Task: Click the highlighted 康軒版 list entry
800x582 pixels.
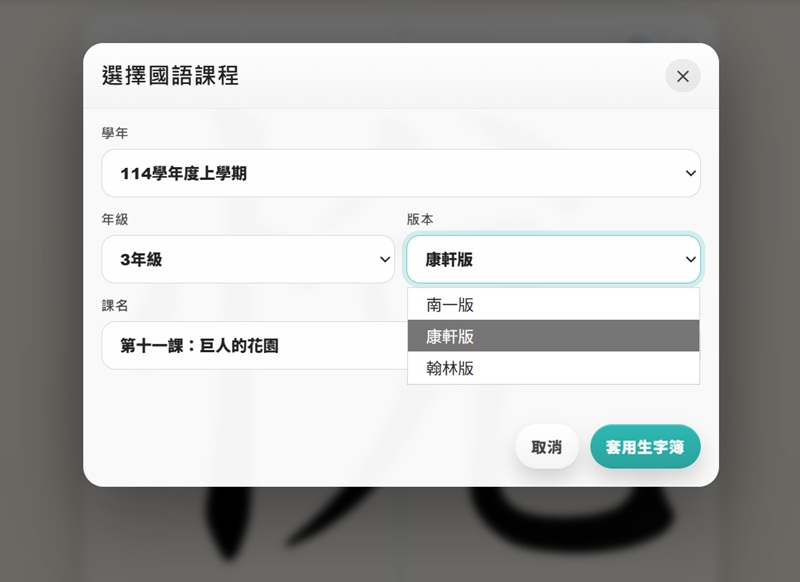Action: [x=553, y=336]
